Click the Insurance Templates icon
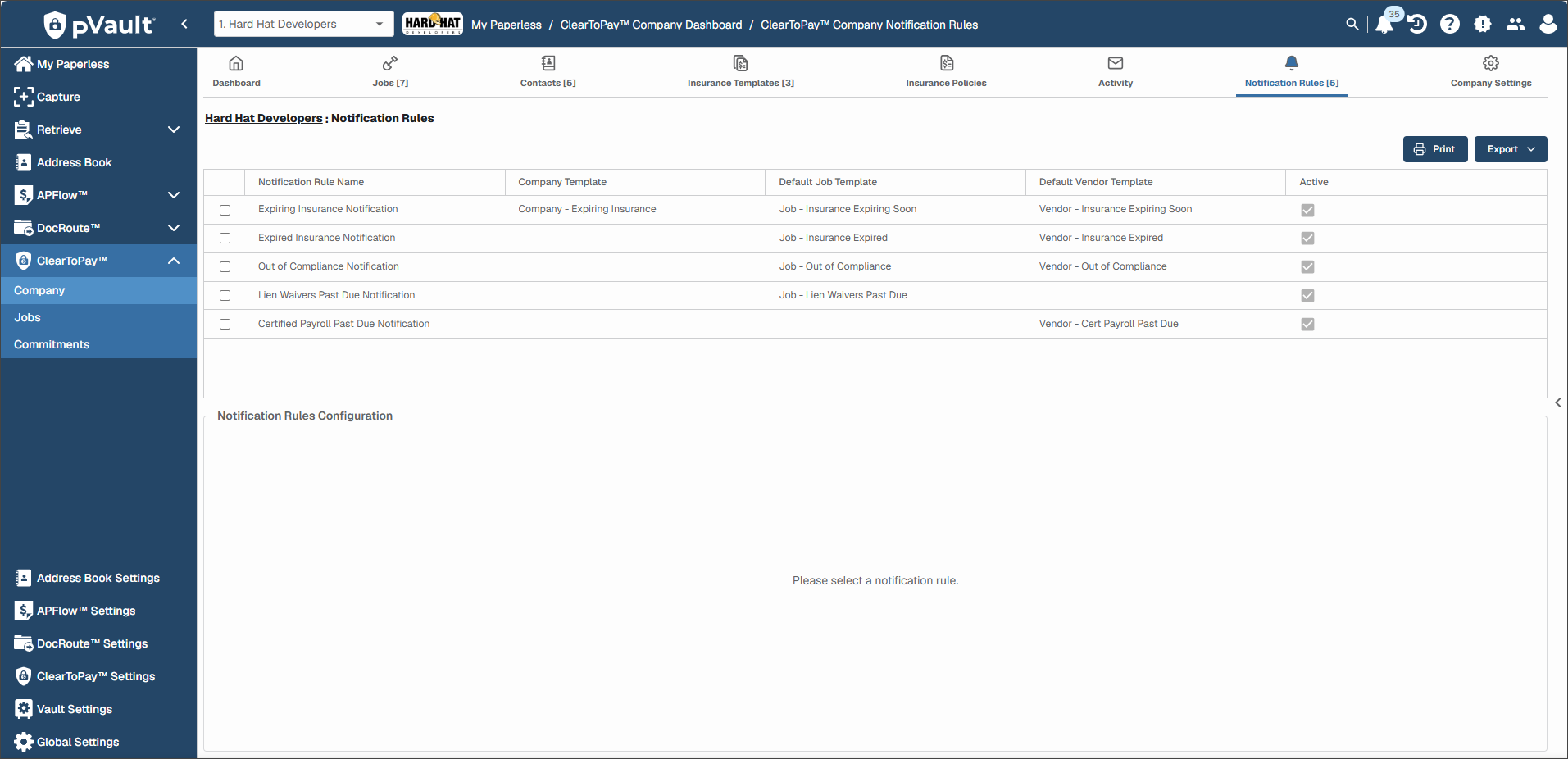This screenshot has width=1568, height=759. pyautogui.click(x=740, y=63)
